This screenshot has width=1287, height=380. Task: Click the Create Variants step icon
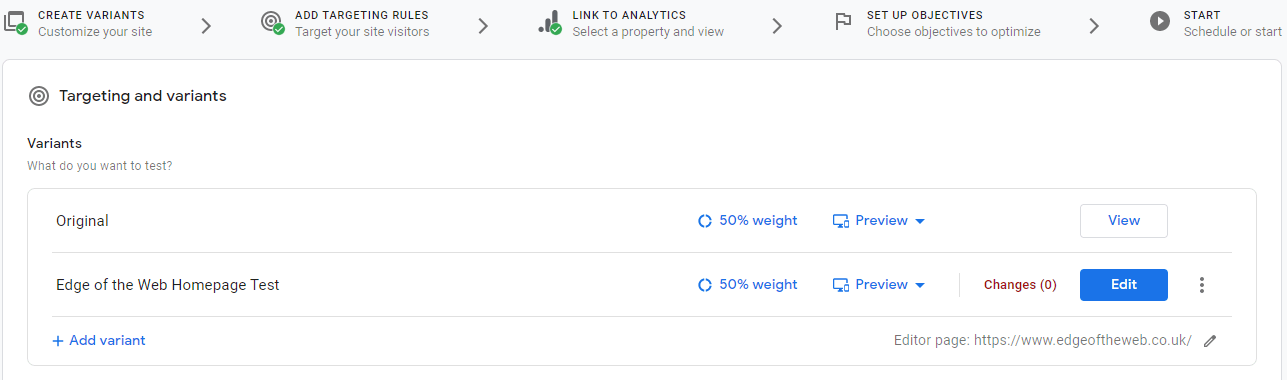click(15, 22)
